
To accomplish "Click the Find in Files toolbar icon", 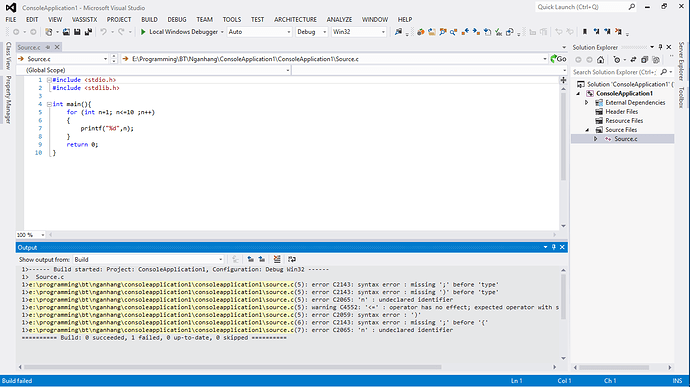I will click(398, 32).
